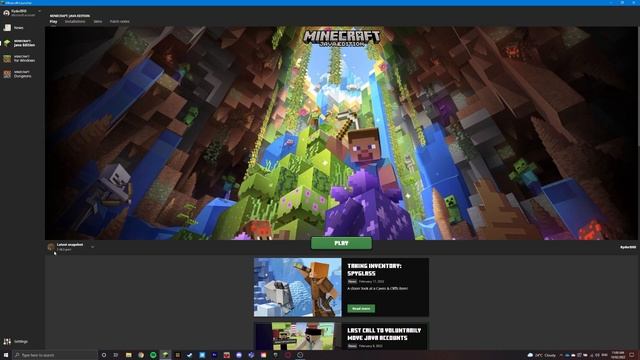640x360 pixels.
Task: Open the Move Java Accounts article thumbnail
Action: click(298, 336)
